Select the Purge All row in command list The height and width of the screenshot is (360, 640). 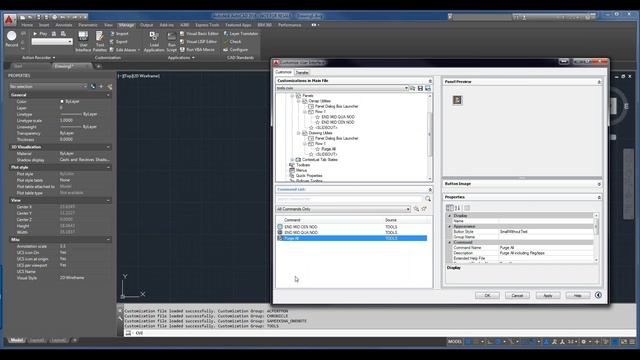[x=352, y=238]
